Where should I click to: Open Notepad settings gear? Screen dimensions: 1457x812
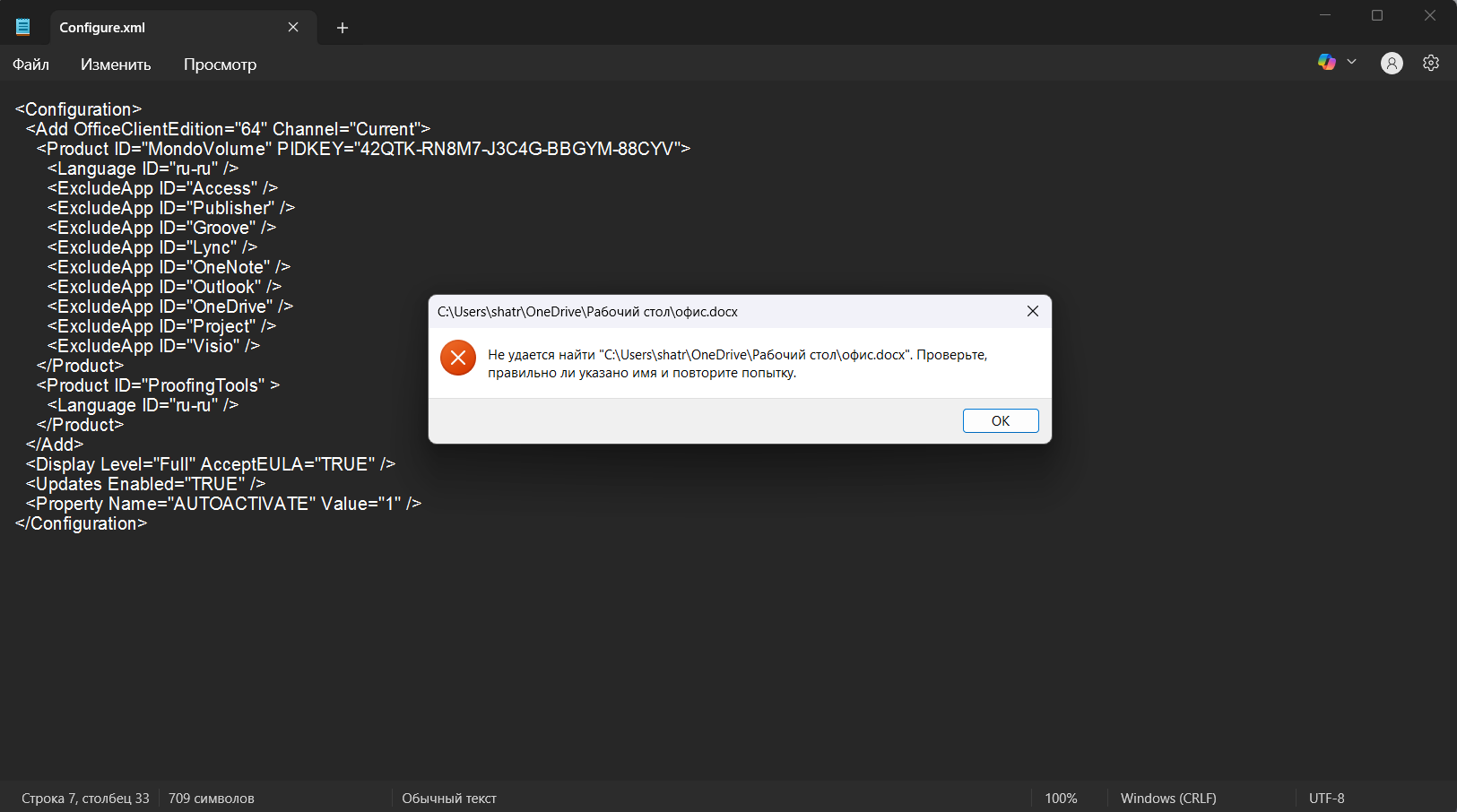tap(1431, 63)
